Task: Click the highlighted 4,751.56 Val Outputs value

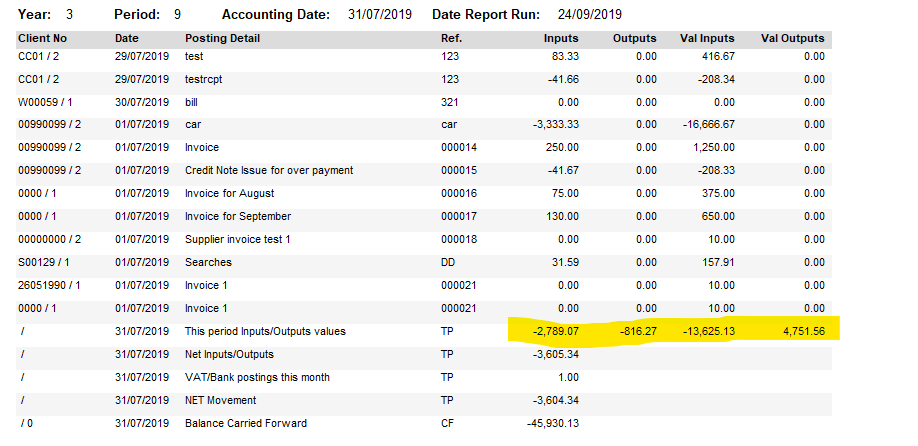Action: (x=803, y=331)
